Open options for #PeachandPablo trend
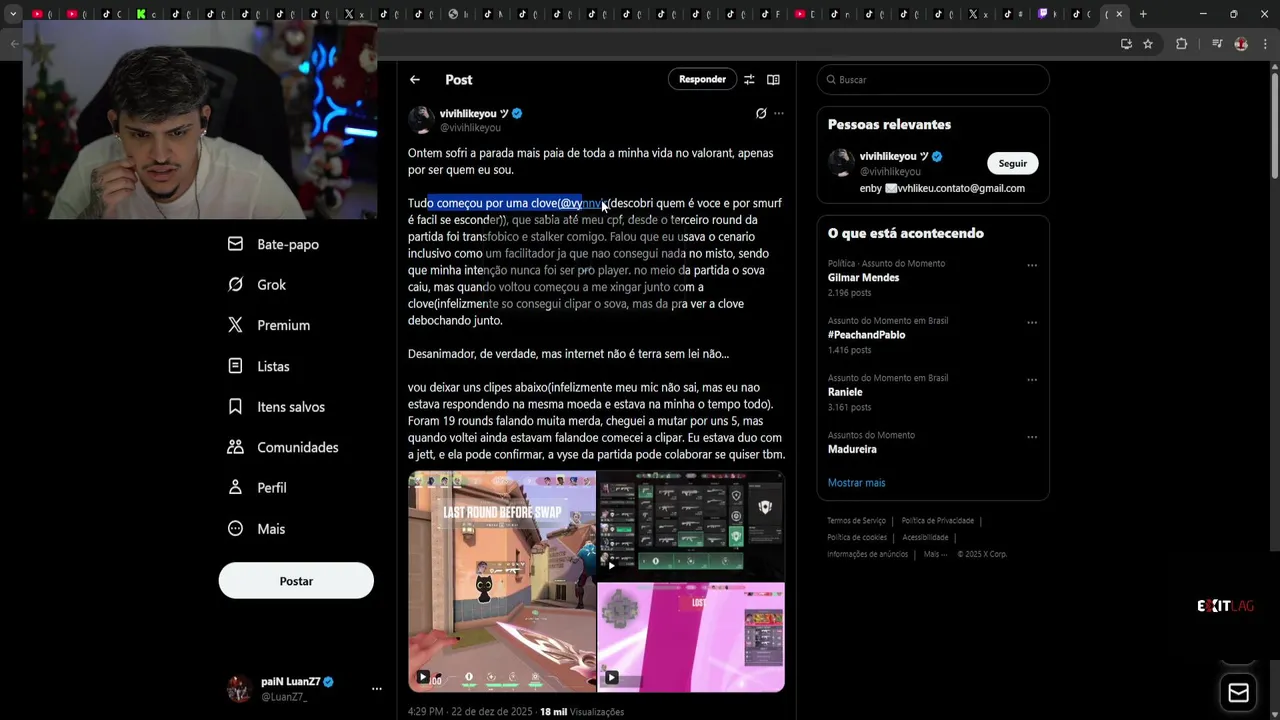 tap(1032, 323)
